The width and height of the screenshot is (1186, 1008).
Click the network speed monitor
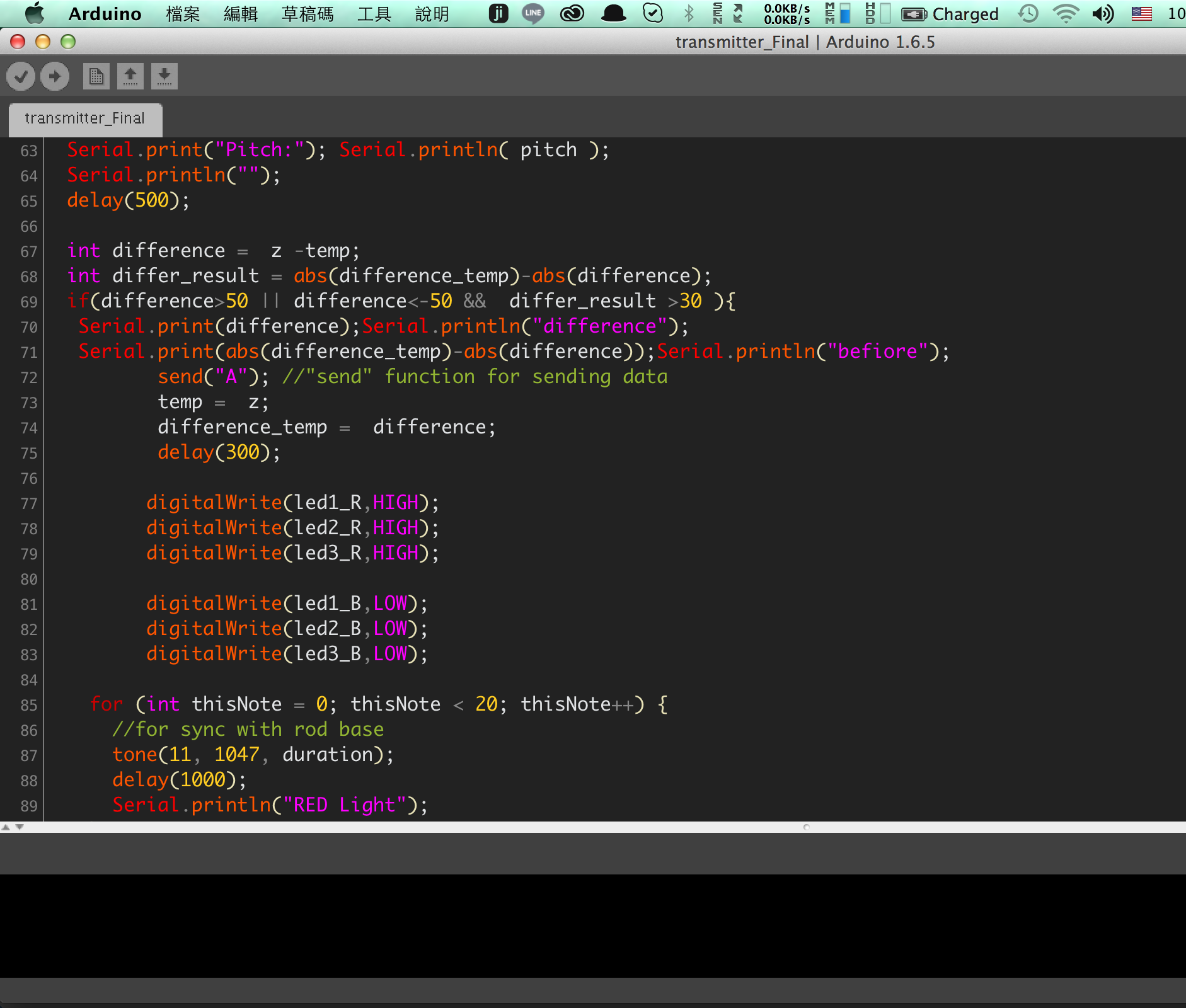pyautogui.click(x=786, y=13)
